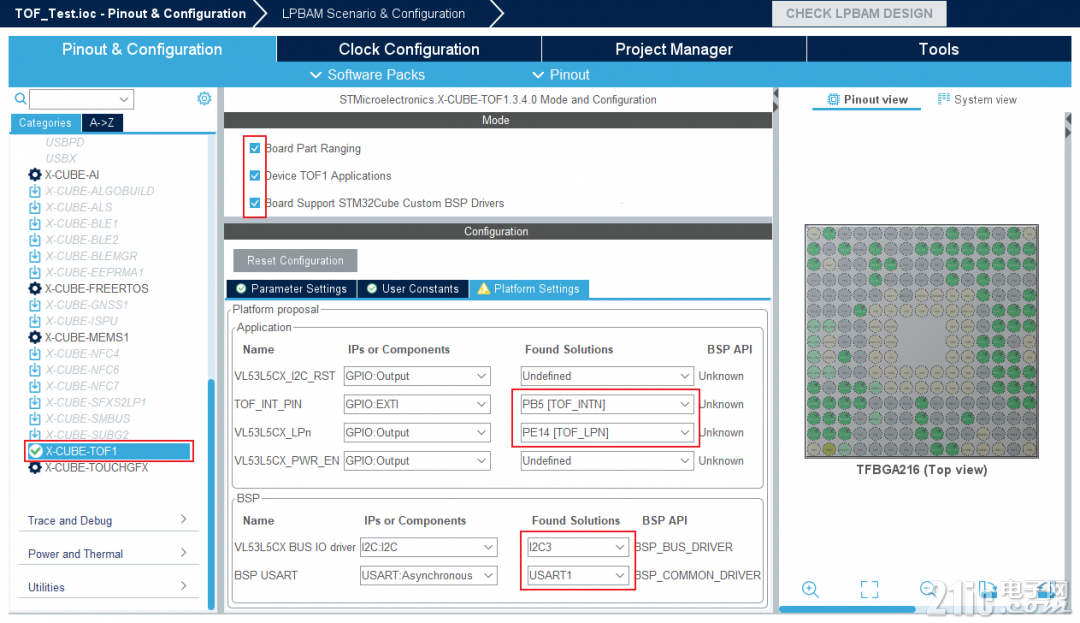Zoom in on the pinout chip view

pyautogui.click(x=811, y=589)
